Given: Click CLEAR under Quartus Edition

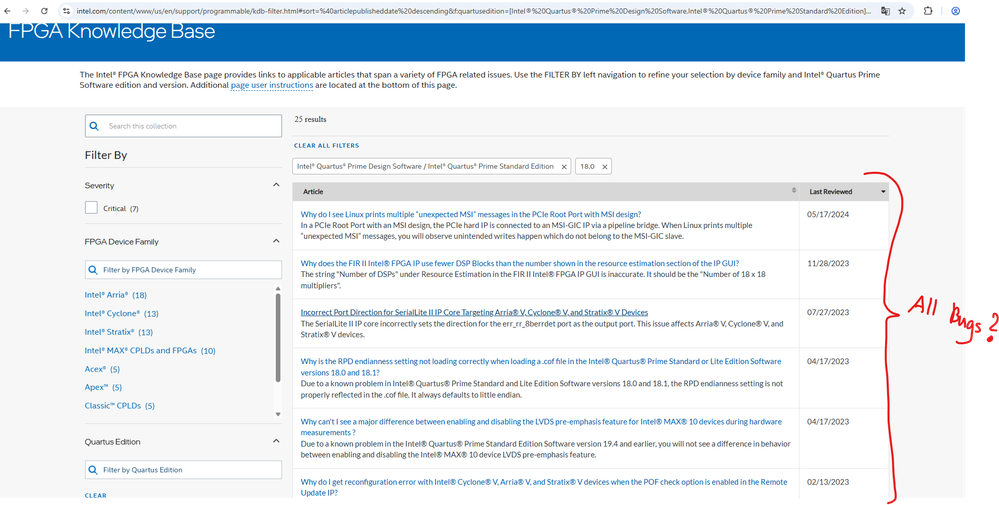Looking at the screenshot, I should pyautogui.click(x=96, y=495).
